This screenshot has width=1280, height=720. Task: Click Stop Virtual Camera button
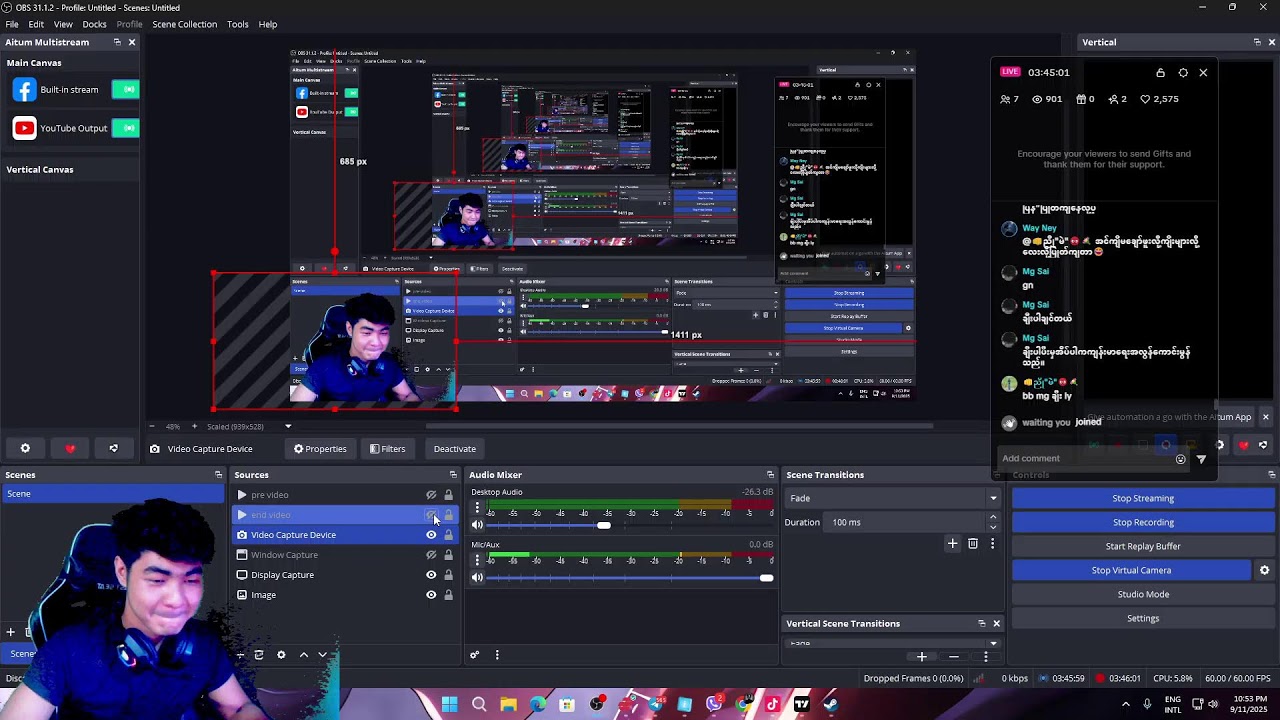[x=1131, y=570]
